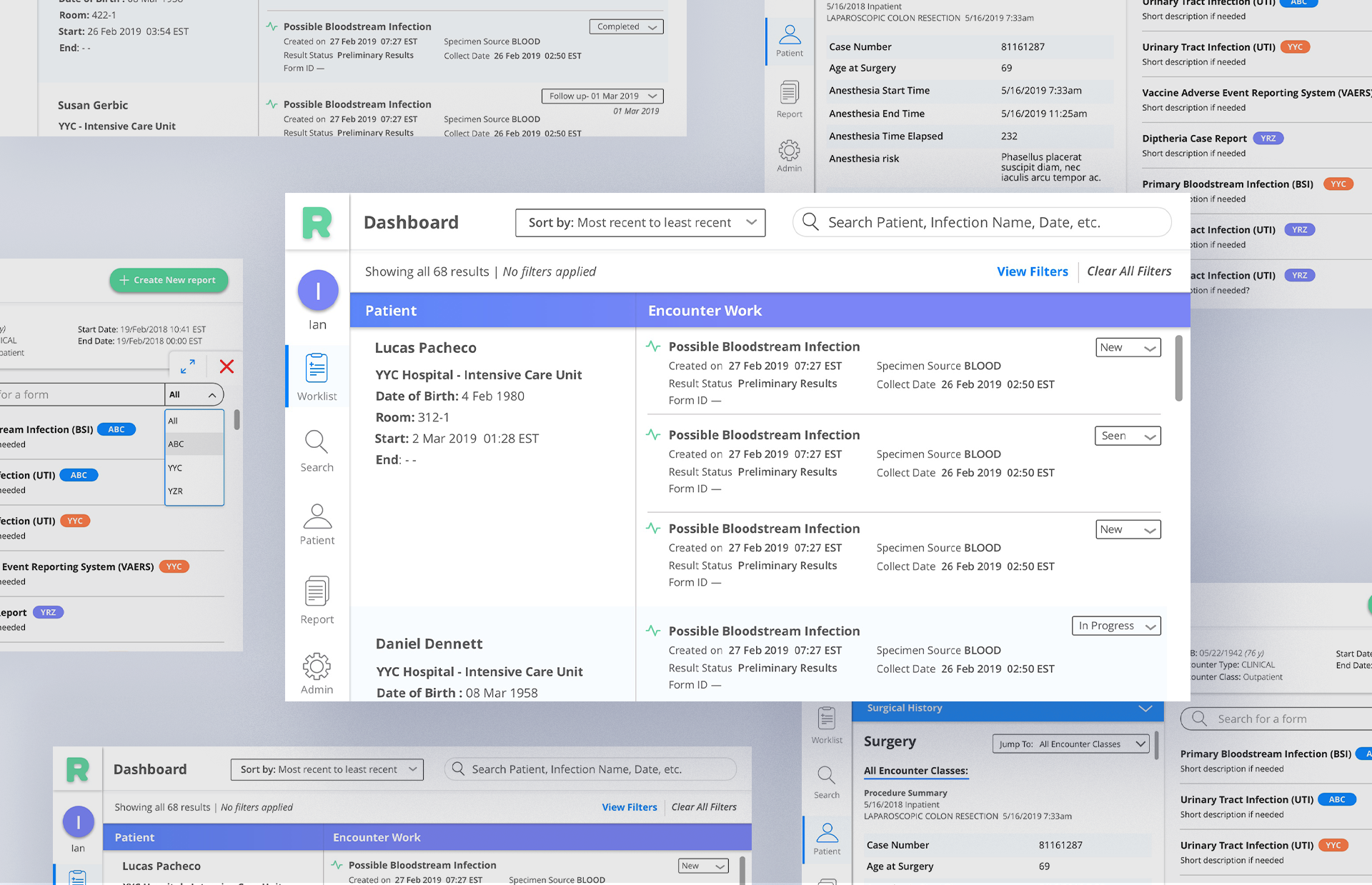Open the Sort by dropdown on main dashboard
Screen dimensions: 1372x885
click(640, 223)
